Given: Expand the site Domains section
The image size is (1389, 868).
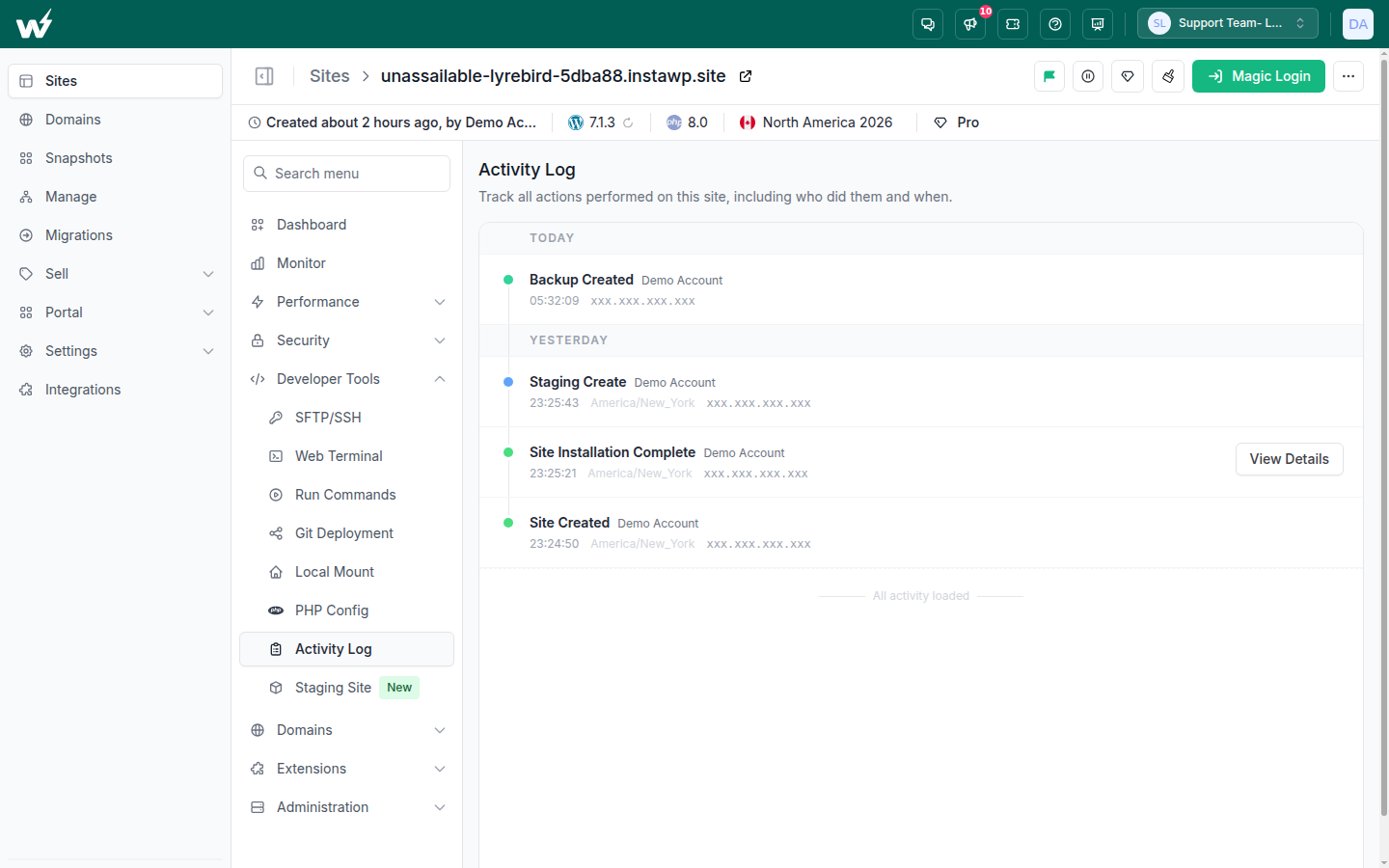Looking at the screenshot, I should click(347, 730).
